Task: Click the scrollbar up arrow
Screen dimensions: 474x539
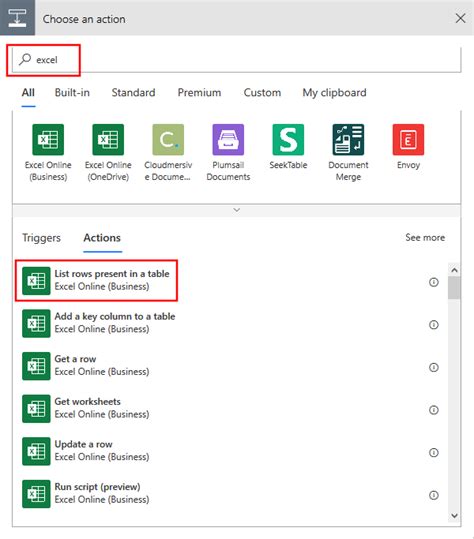Action: pos(454,270)
